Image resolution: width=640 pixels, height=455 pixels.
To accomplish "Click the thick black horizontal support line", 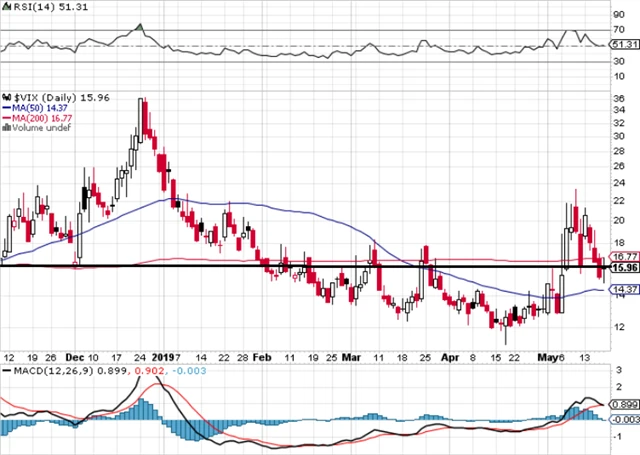I will (x=300, y=266).
